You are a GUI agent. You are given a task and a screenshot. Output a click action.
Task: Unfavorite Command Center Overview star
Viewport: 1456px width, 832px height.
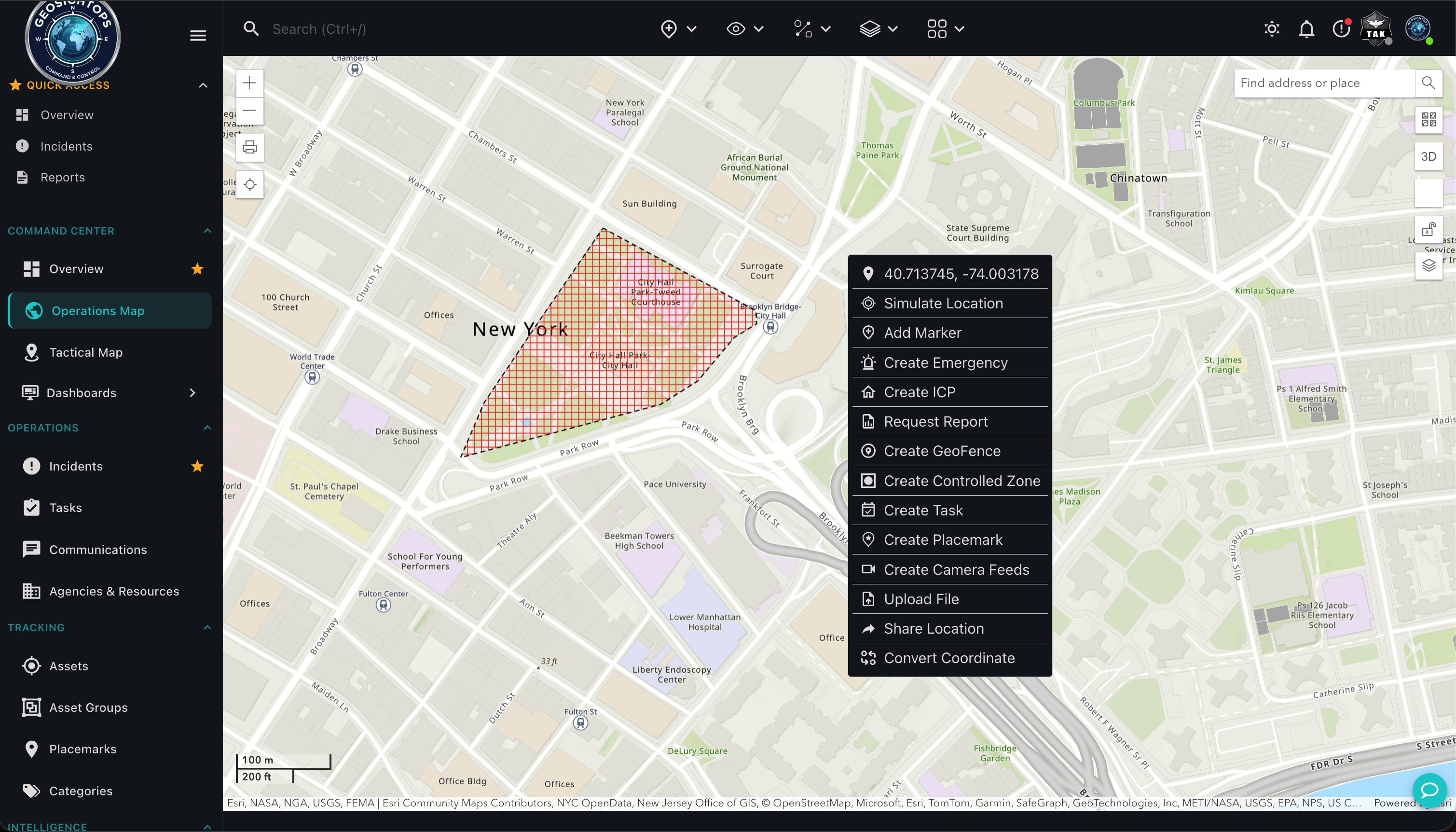(x=198, y=269)
